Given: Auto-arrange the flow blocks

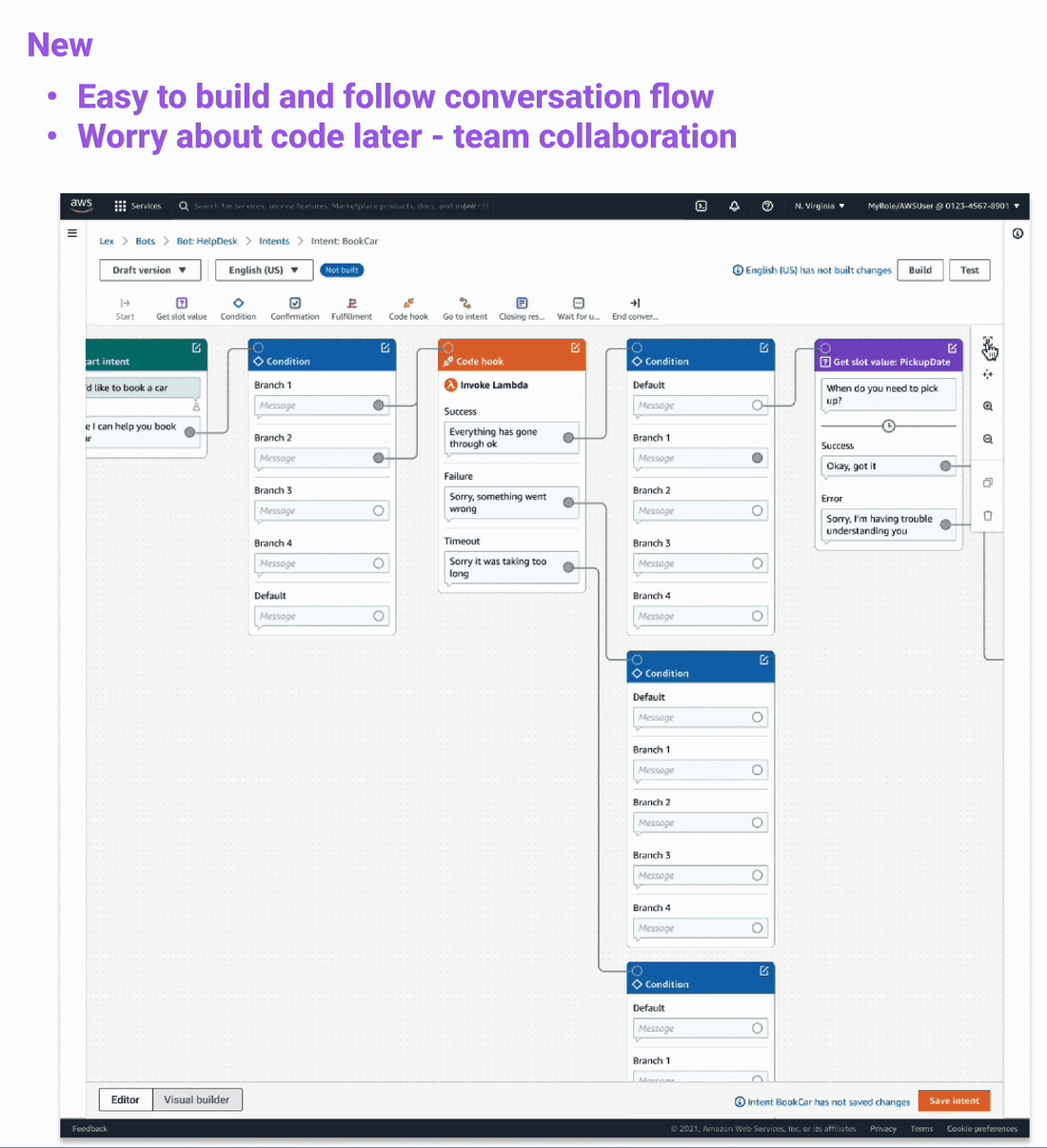Looking at the screenshot, I should (x=988, y=375).
